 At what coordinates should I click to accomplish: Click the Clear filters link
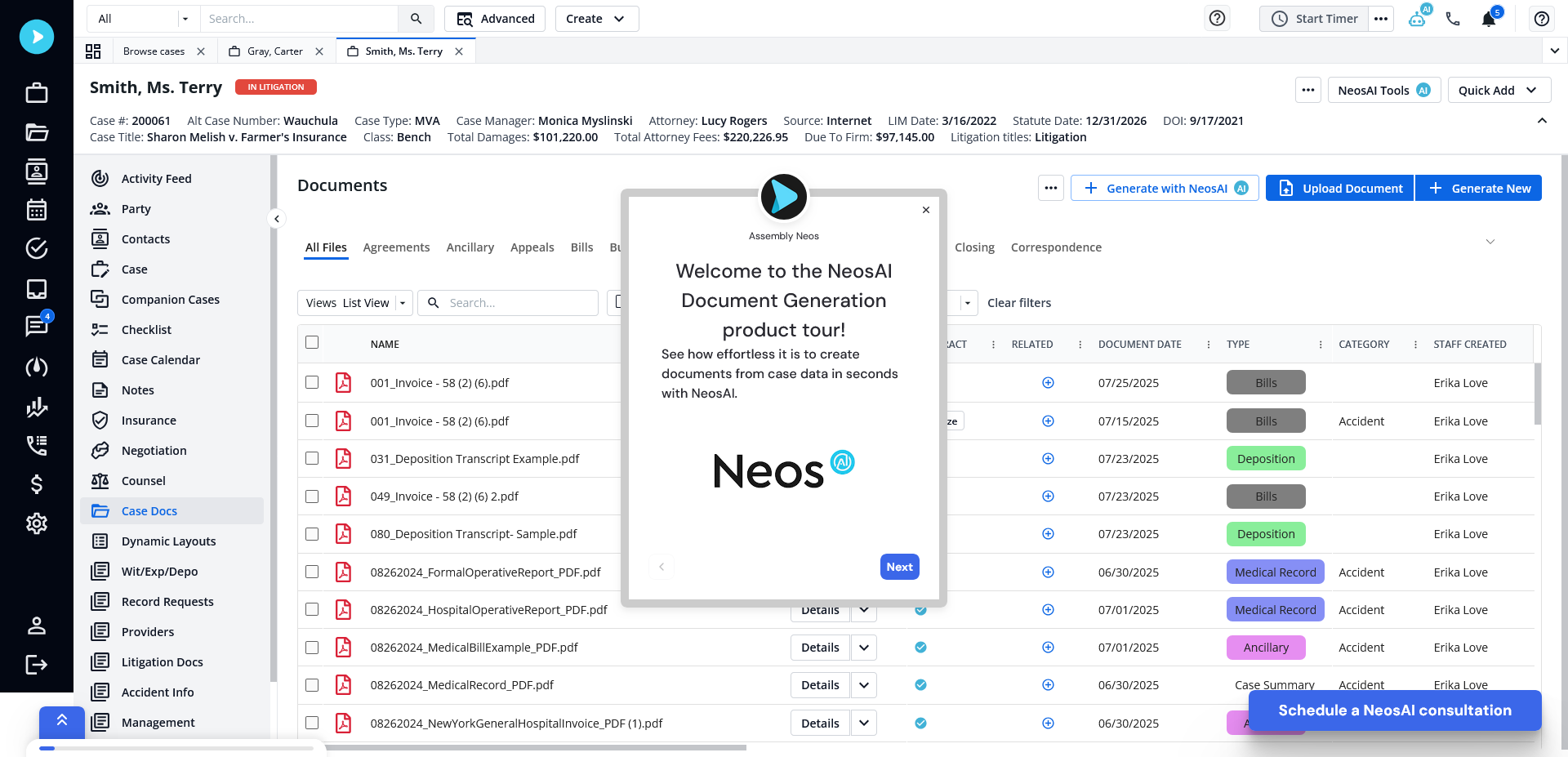(1018, 302)
